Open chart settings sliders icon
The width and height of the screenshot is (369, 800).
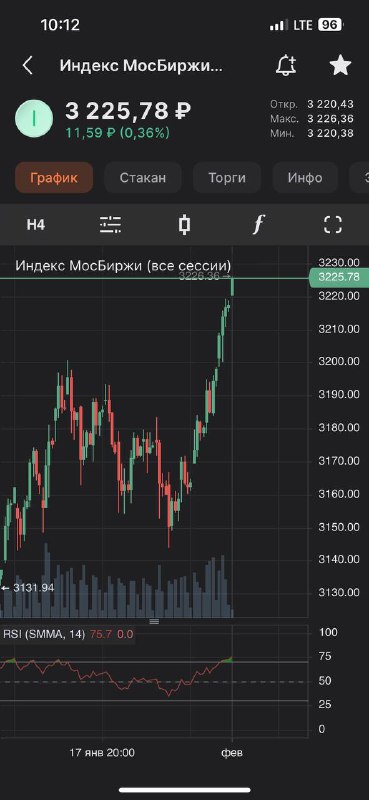point(110,224)
